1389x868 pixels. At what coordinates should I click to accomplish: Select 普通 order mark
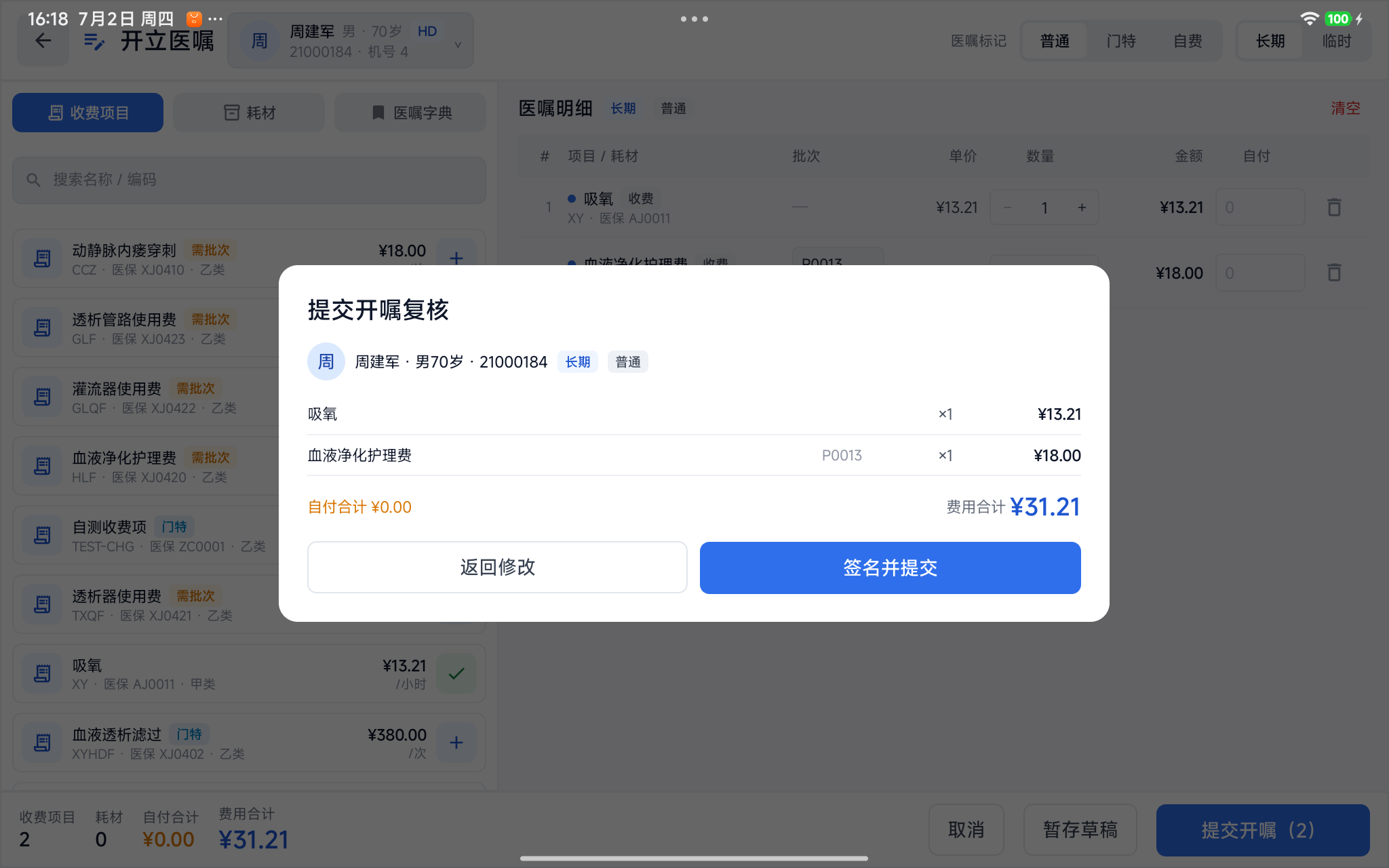coord(1055,41)
